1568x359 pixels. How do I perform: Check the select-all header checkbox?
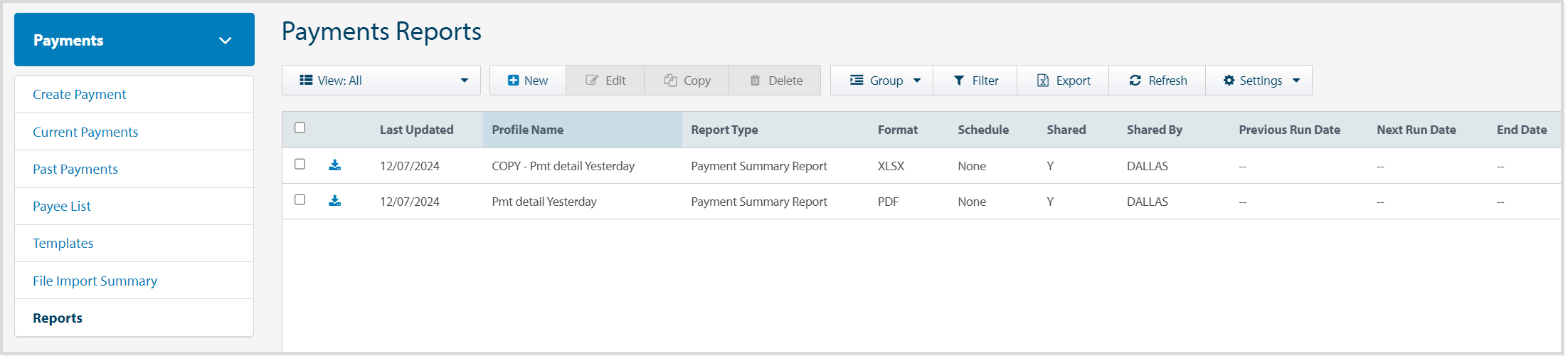point(300,128)
